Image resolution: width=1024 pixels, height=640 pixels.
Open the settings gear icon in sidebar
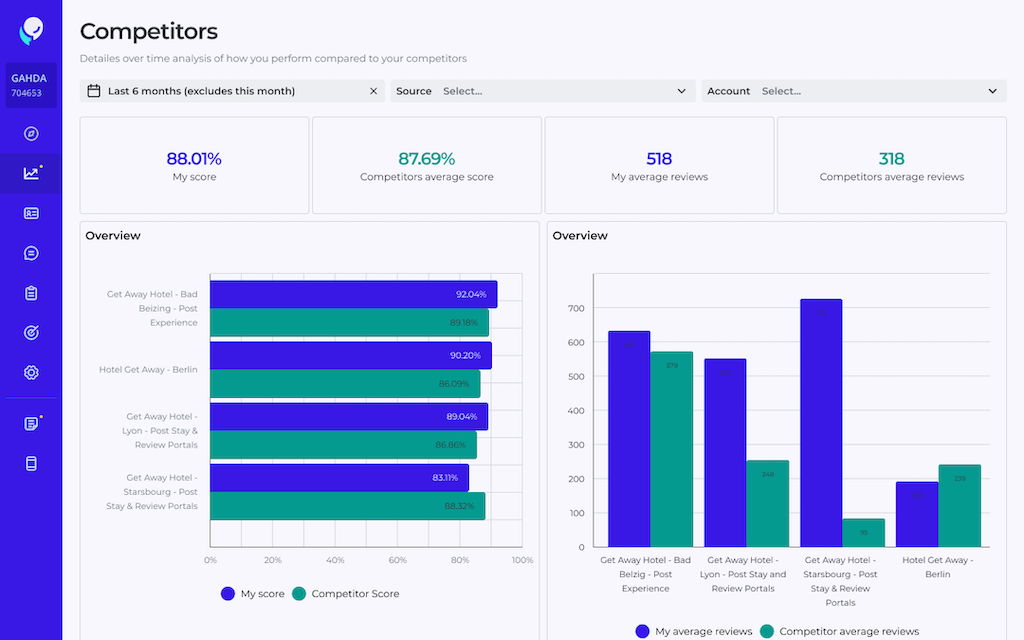click(x=31, y=372)
